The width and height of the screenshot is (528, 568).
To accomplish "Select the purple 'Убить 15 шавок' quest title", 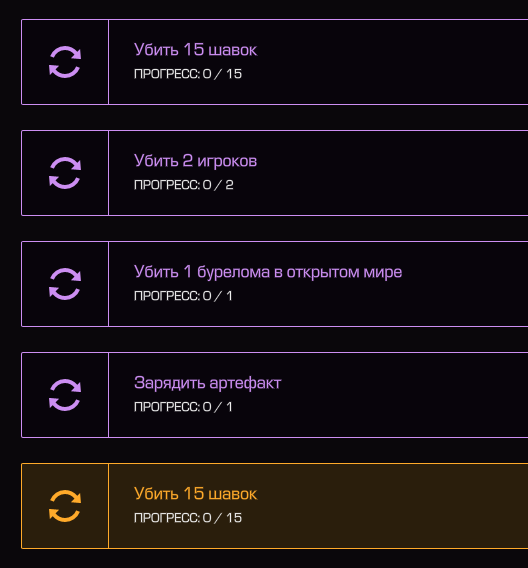I will pos(196,50).
